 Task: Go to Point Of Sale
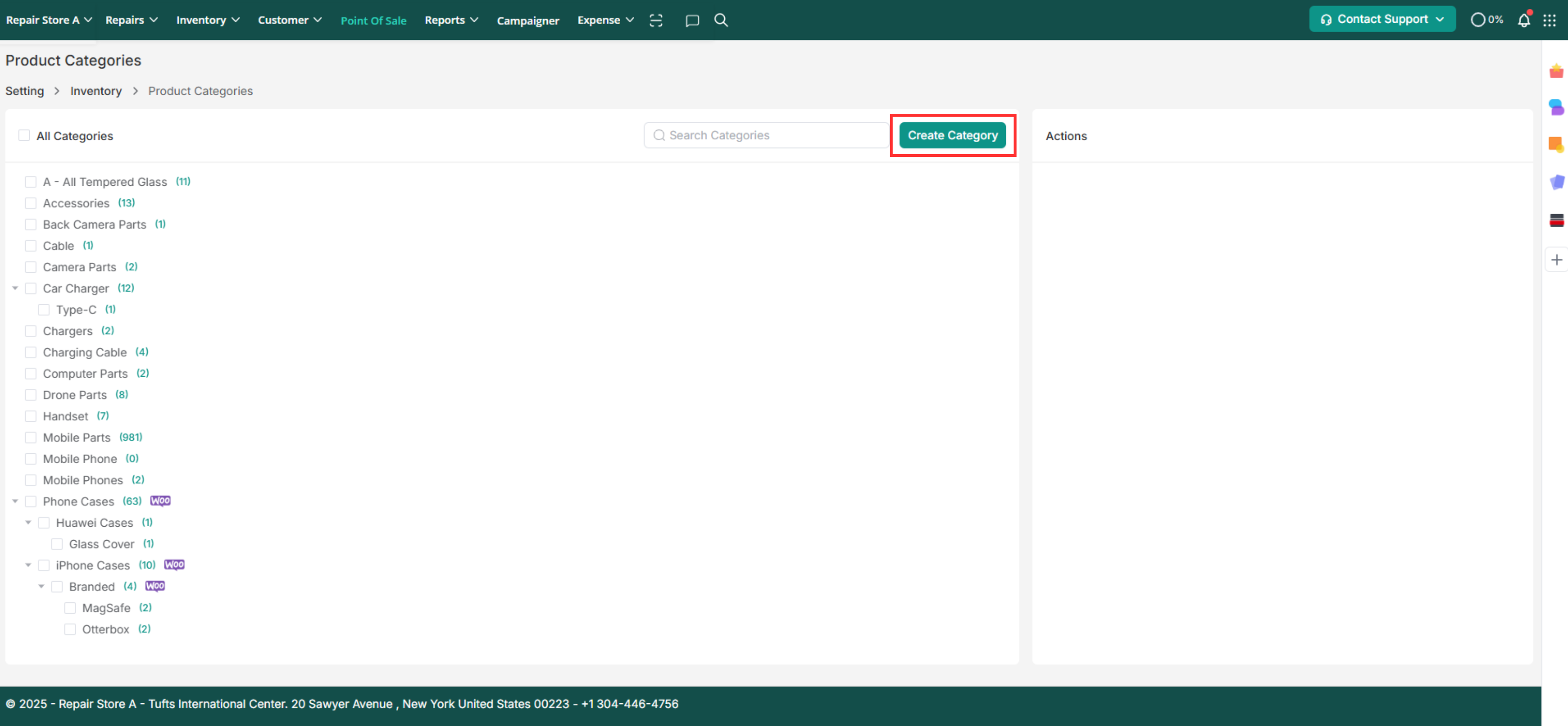[373, 21]
